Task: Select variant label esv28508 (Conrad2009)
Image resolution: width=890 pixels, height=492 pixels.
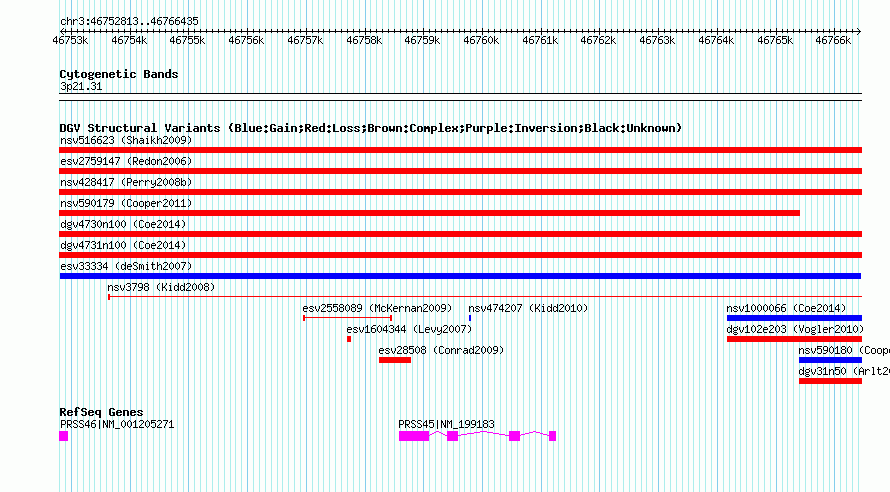Action: [x=441, y=350]
